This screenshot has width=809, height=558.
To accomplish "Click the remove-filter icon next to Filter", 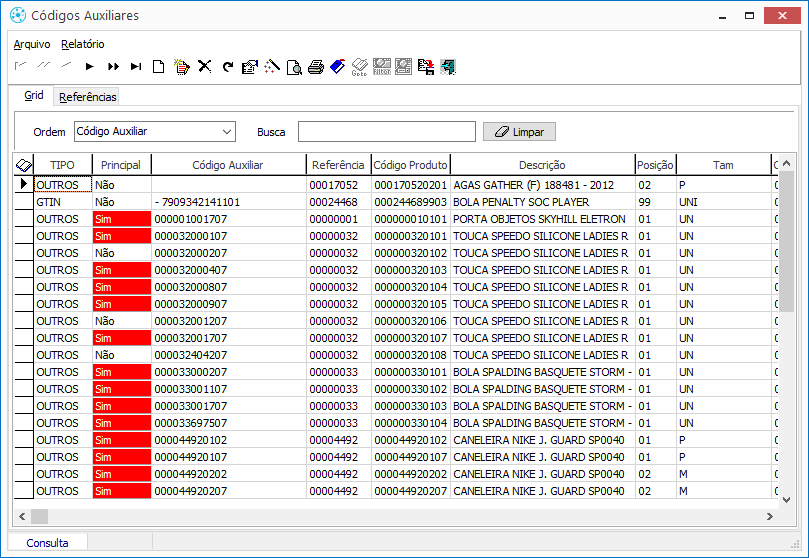I will [403, 67].
